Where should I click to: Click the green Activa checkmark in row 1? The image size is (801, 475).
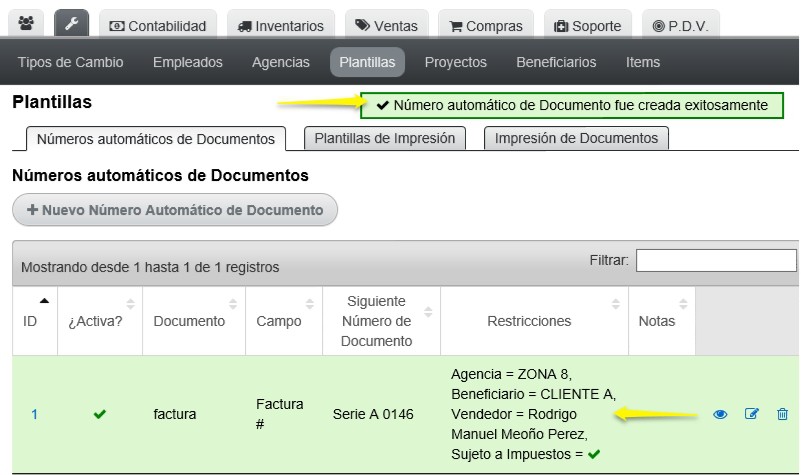click(100, 414)
